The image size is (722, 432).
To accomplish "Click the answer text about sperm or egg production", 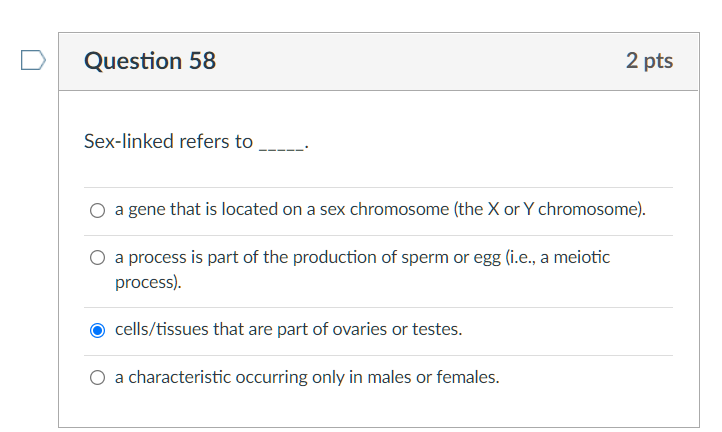I will [300, 258].
